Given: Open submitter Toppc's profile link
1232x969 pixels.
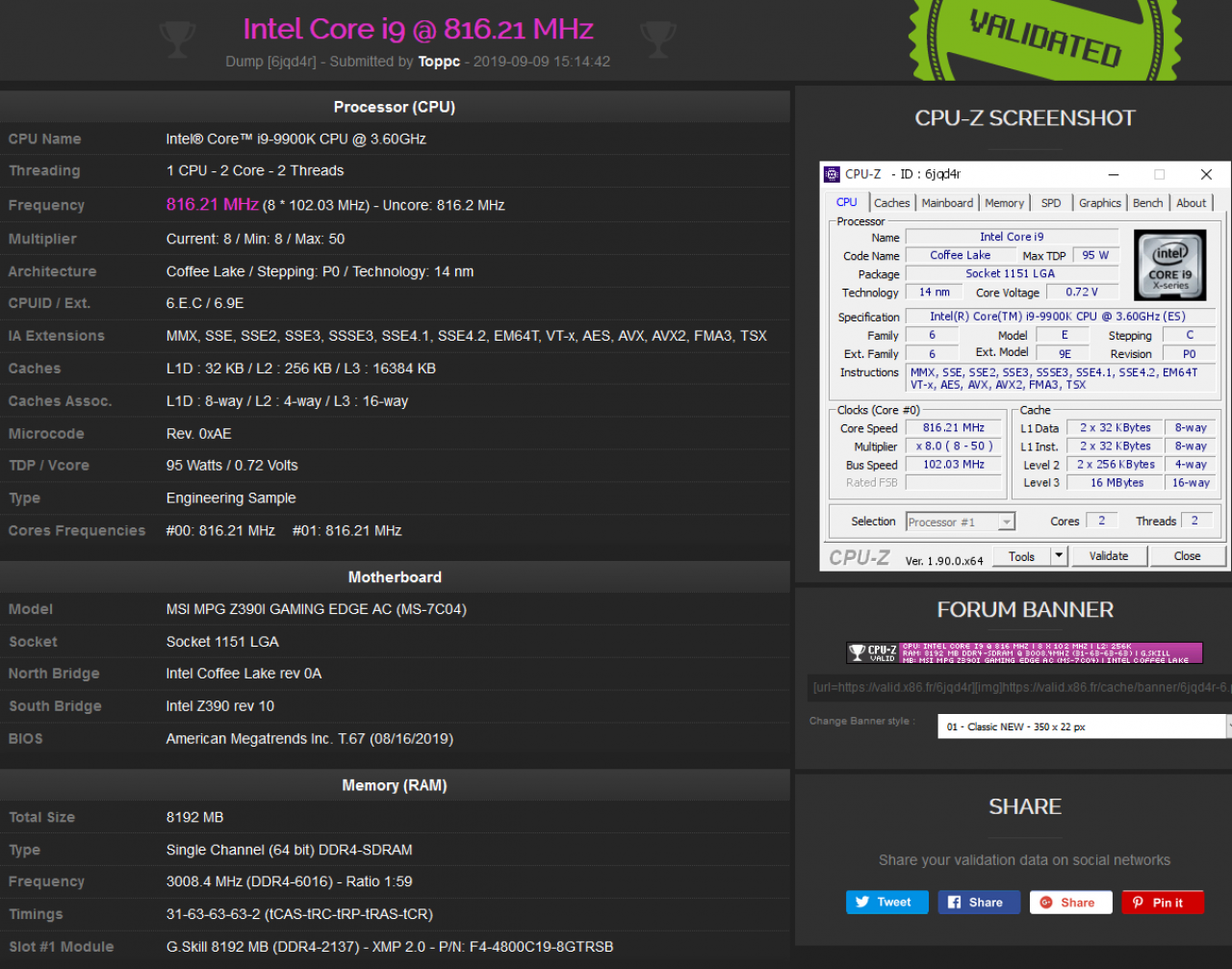Looking at the screenshot, I should pyautogui.click(x=439, y=62).
